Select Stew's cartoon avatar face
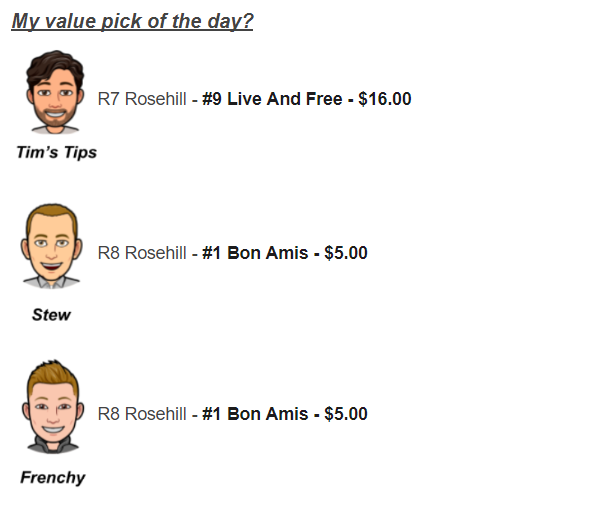601x506 pixels. coord(51,246)
